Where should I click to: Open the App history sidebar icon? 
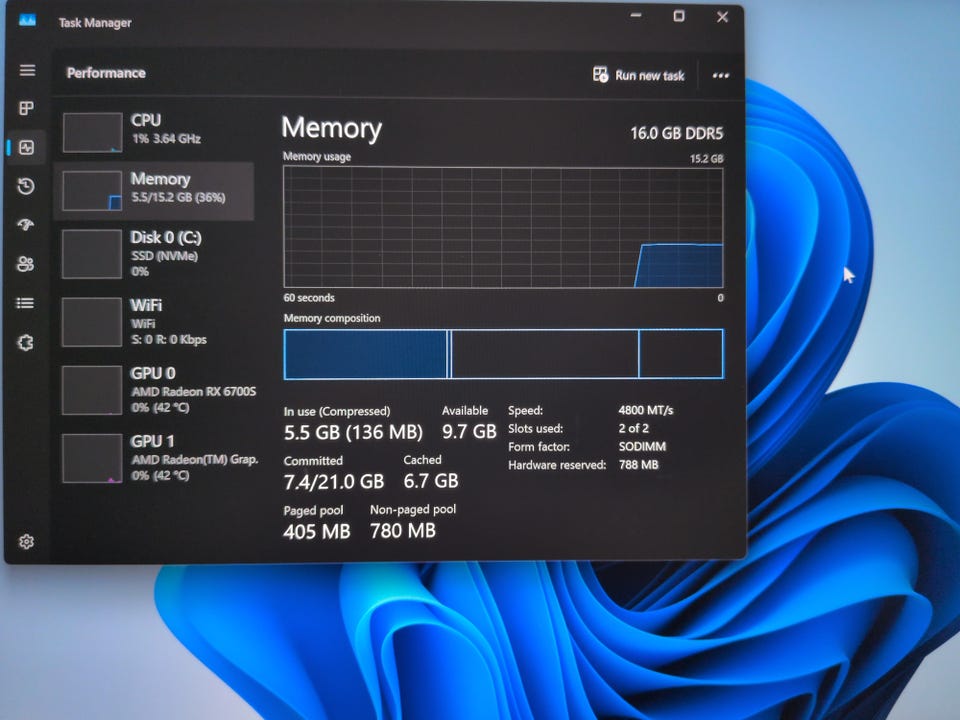[x=26, y=186]
